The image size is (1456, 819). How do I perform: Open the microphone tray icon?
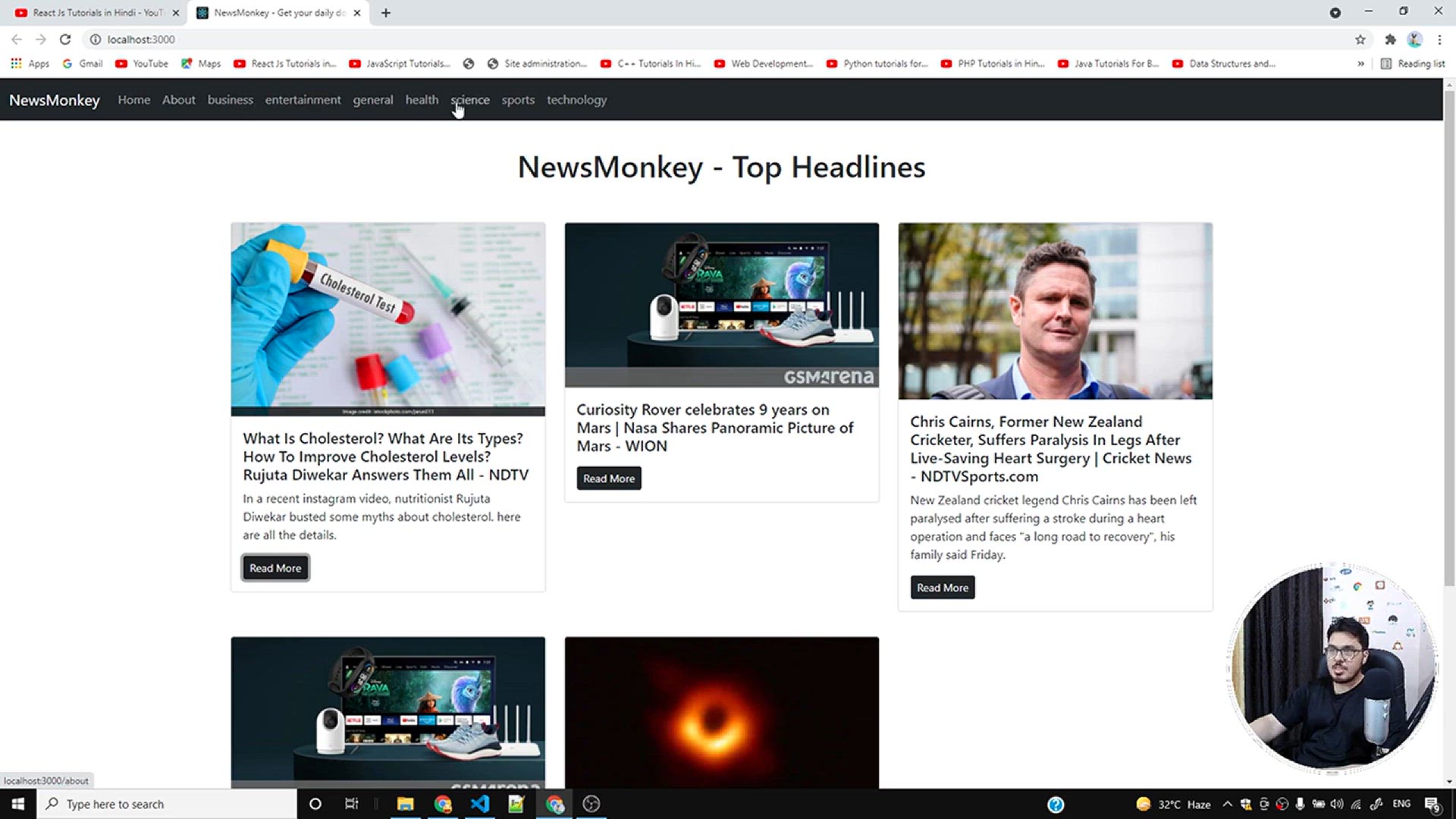point(1300,804)
